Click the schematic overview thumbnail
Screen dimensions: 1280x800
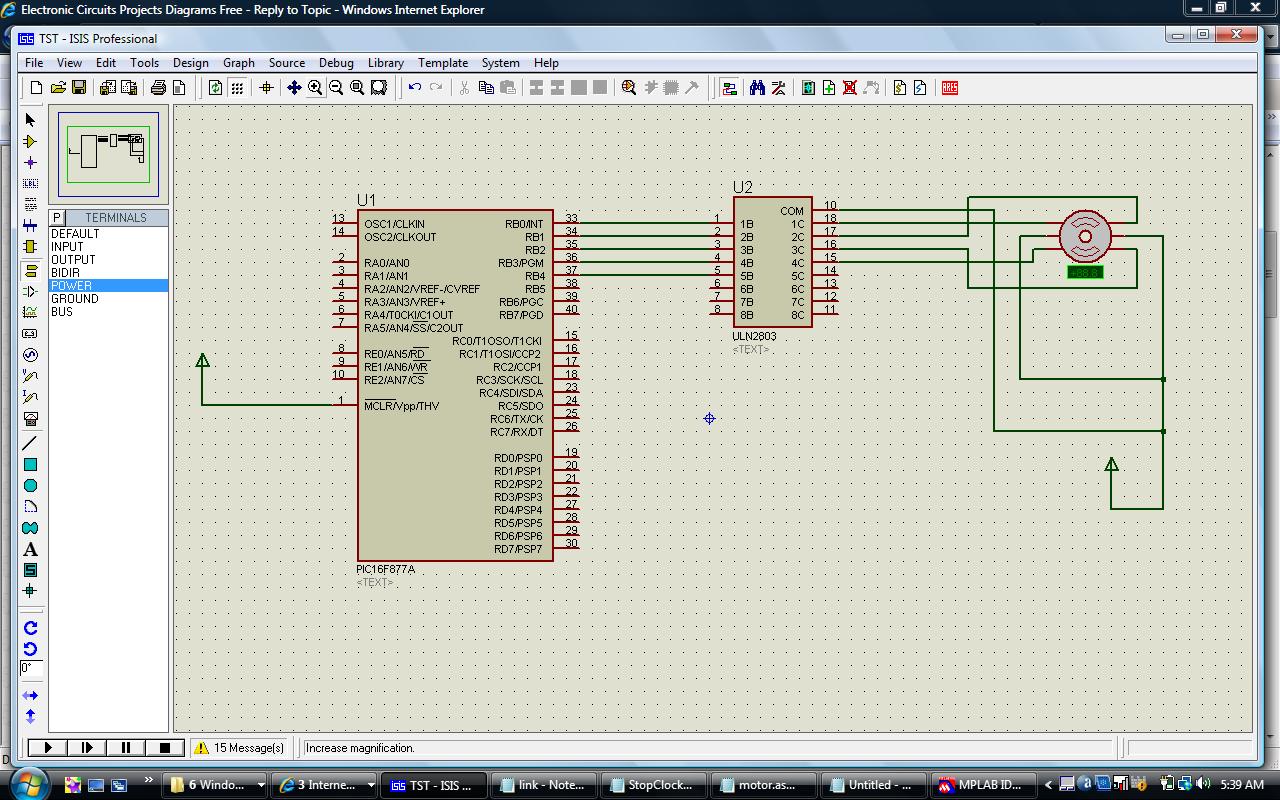coord(108,154)
